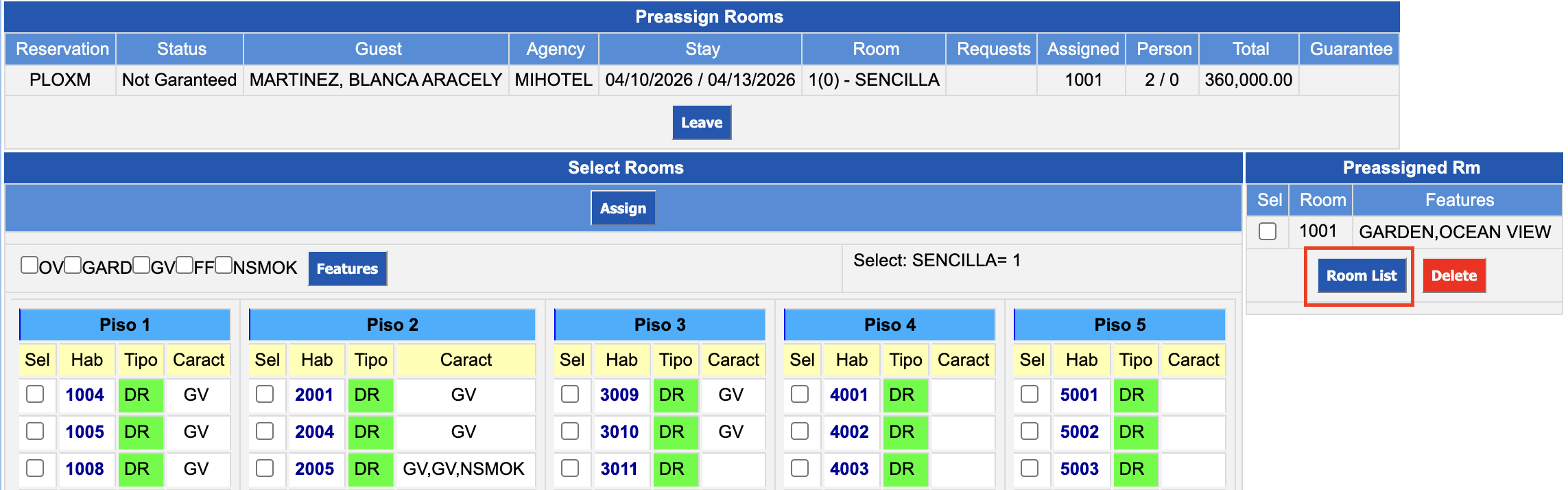Open the Room List
This screenshot has width=1568, height=490.
[x=1362, y=275]
